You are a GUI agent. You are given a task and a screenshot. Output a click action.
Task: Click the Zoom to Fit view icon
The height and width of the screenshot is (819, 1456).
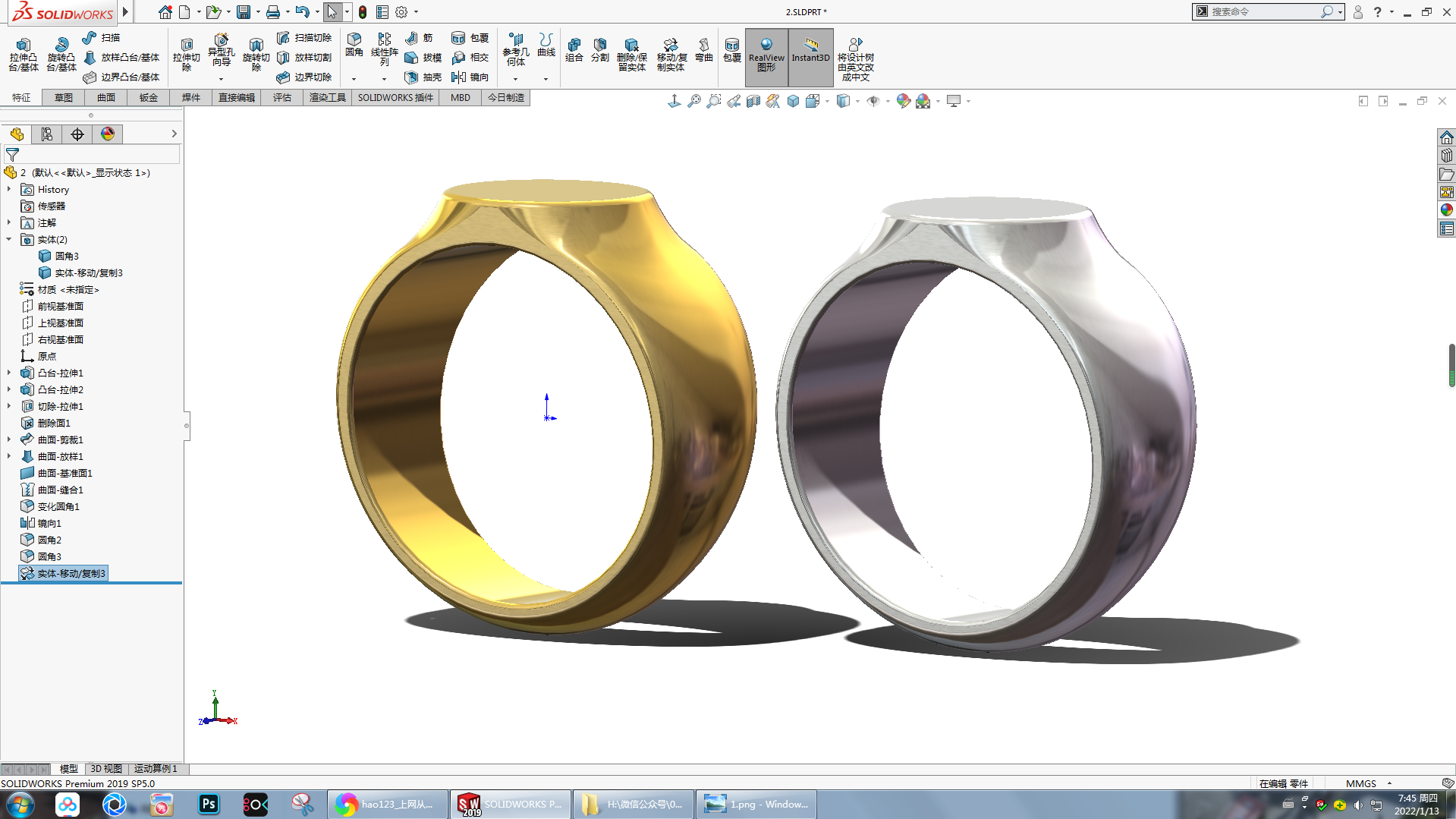tap(694, 101)
